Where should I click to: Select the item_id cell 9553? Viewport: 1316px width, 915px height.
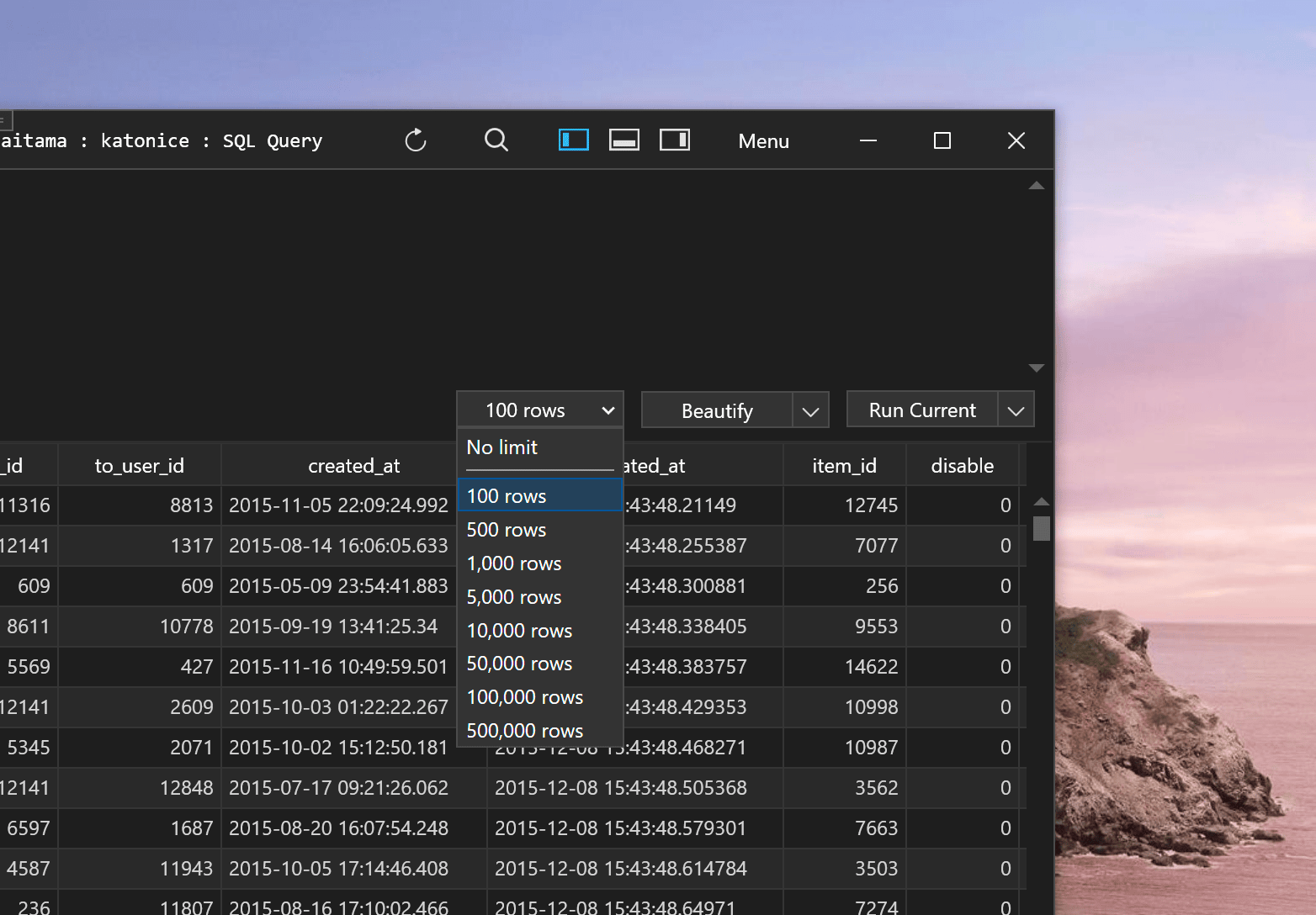[845, 627]
